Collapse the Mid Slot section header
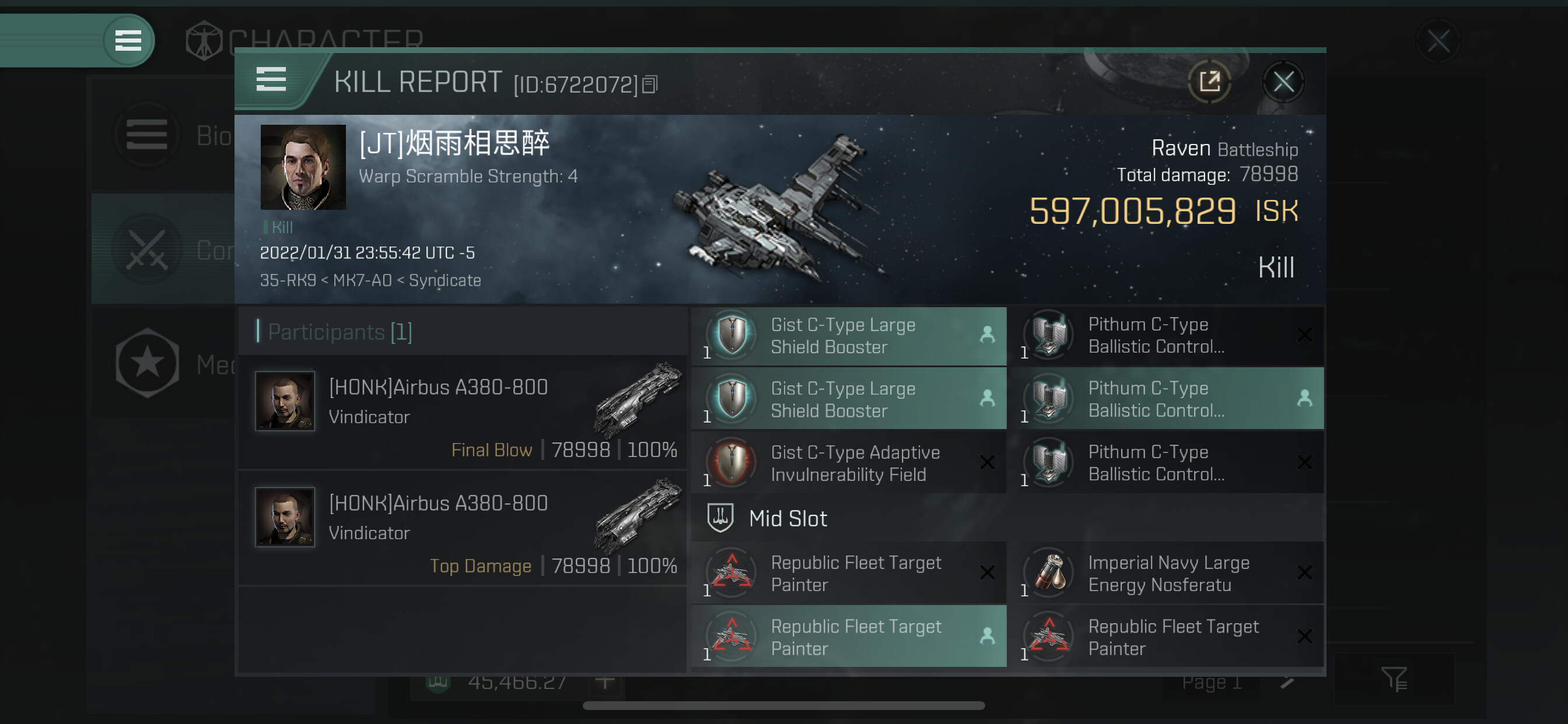 pos(1007,518)
